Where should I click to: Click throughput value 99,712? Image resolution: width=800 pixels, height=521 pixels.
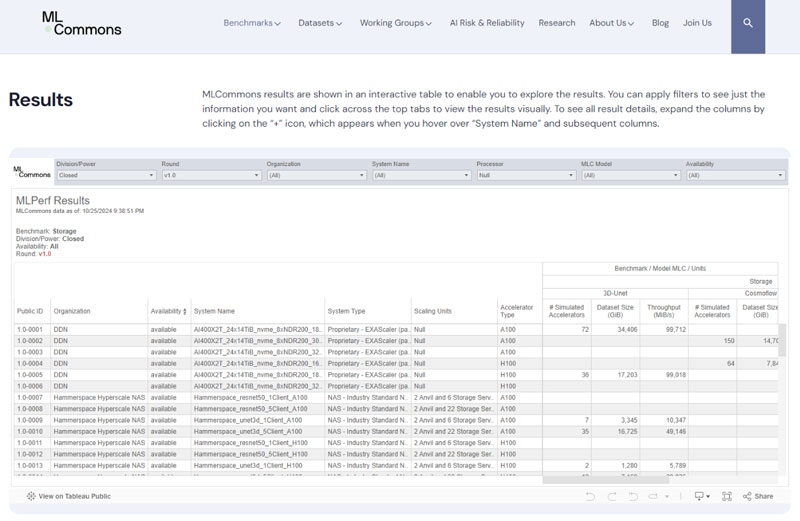pyautogui.click(x=676, y=330)
